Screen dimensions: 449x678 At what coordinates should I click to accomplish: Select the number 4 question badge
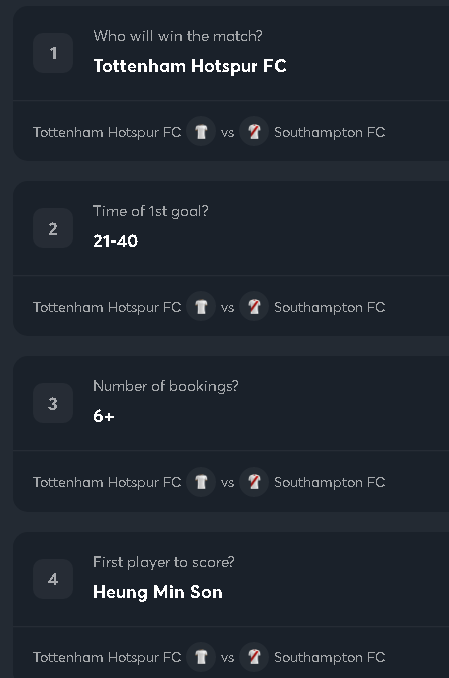pyautogui.click(x=53, y=579)
